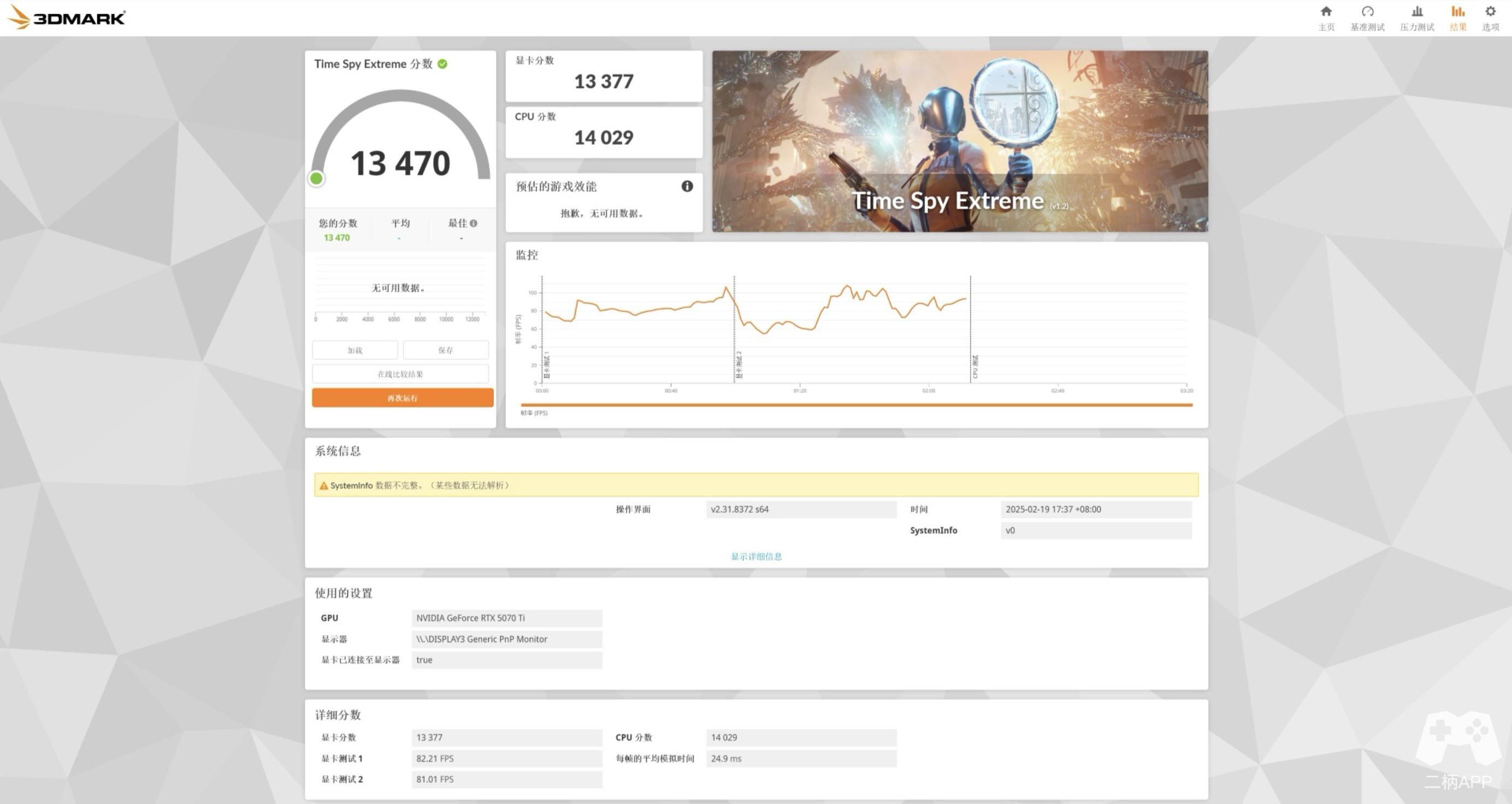The height and width of the screenshot is (804, 1512).
Task: Click the 保存 save button
Action: click(446, 350)
